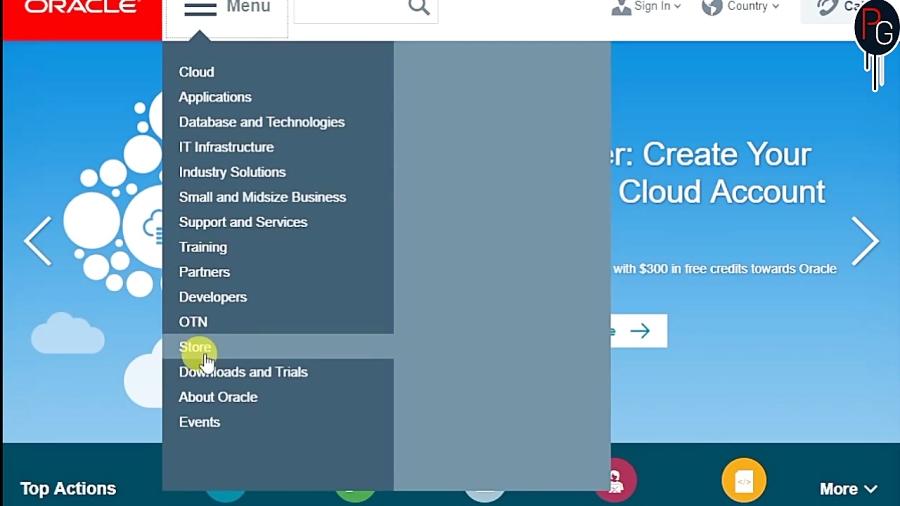The width and height of the screenshot is (900, 506).
Task: Click the search magnifier icon
Action: (419, 7)
